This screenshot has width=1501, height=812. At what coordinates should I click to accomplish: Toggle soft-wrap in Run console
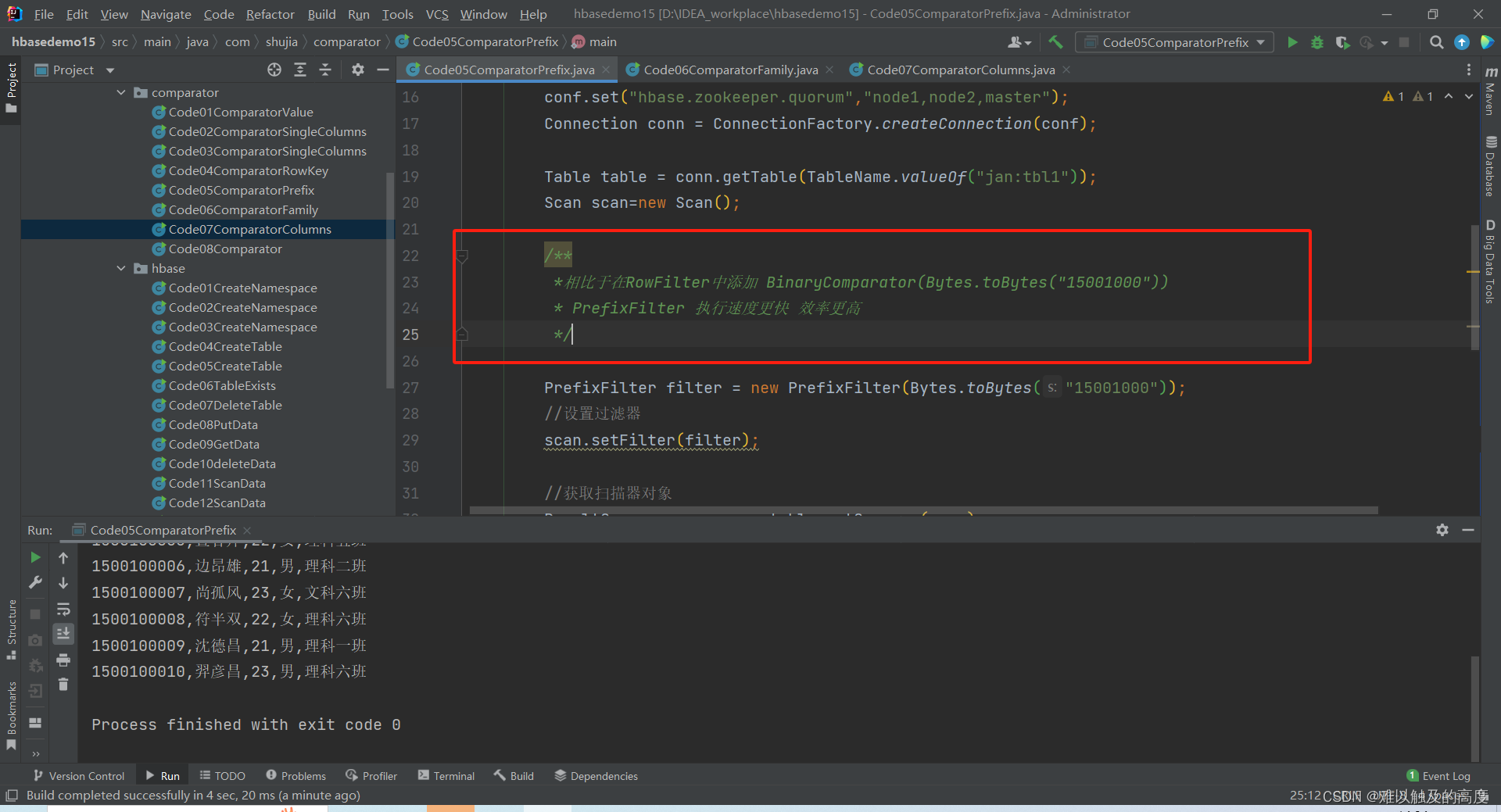tap(63, 609)
